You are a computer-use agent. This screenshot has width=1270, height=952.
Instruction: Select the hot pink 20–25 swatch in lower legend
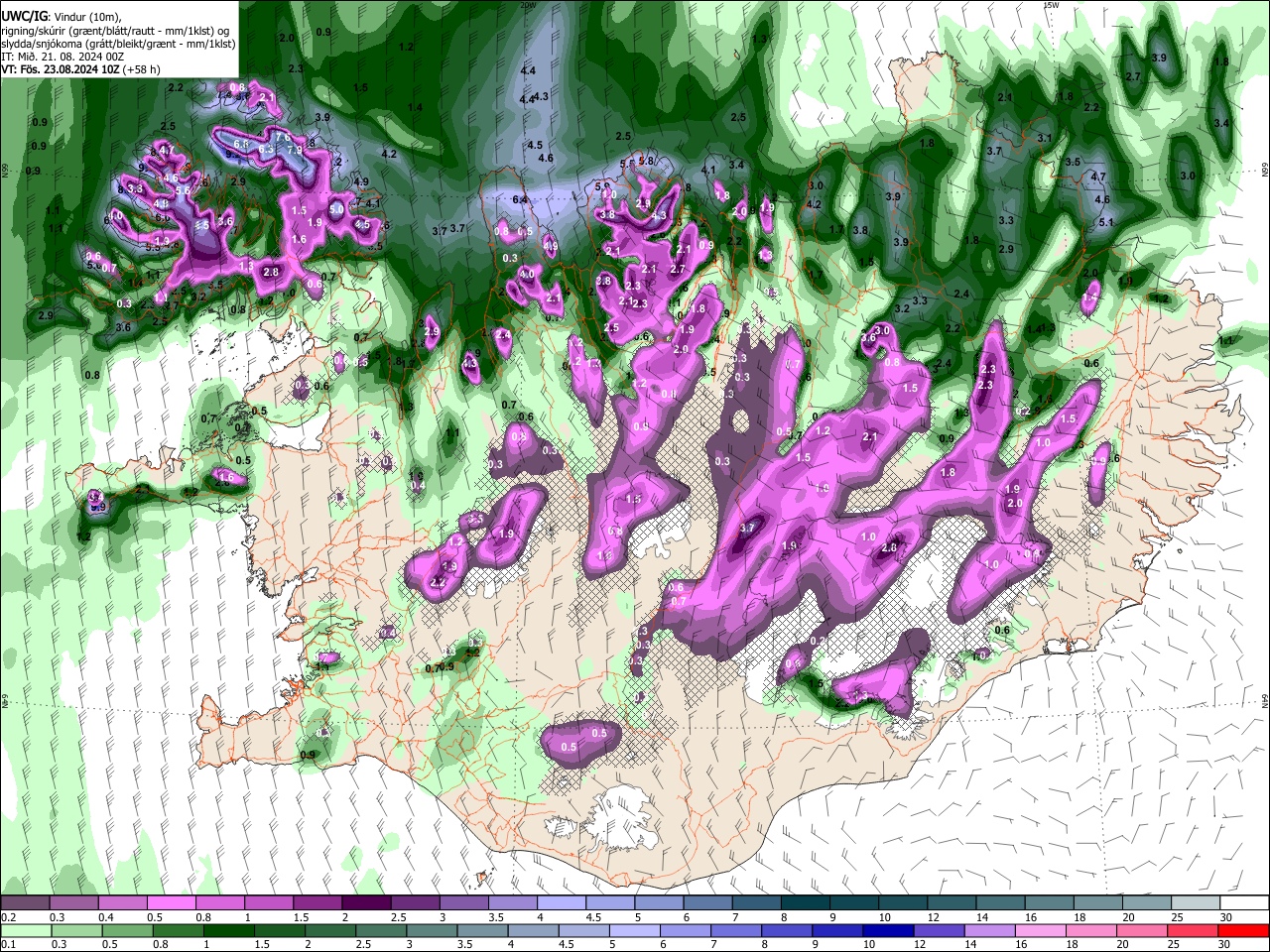1144,930
